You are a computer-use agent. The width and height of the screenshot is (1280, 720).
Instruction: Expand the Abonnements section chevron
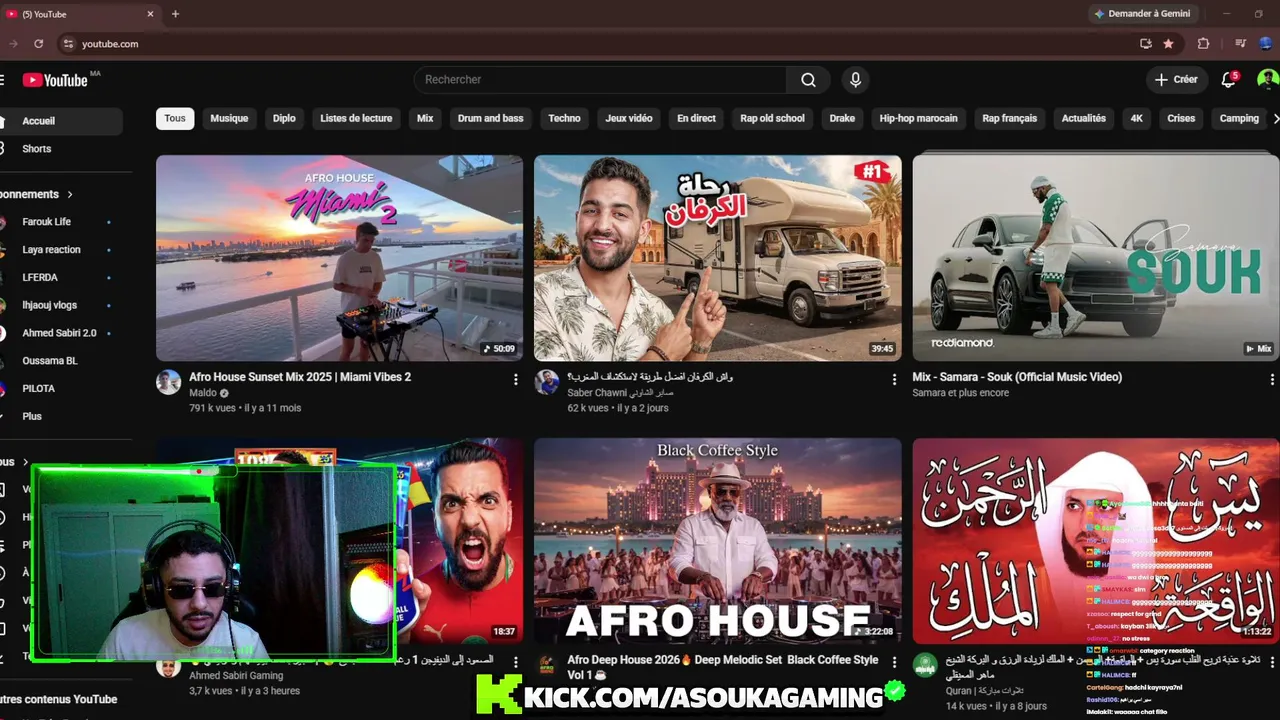[x=70, y=194]
